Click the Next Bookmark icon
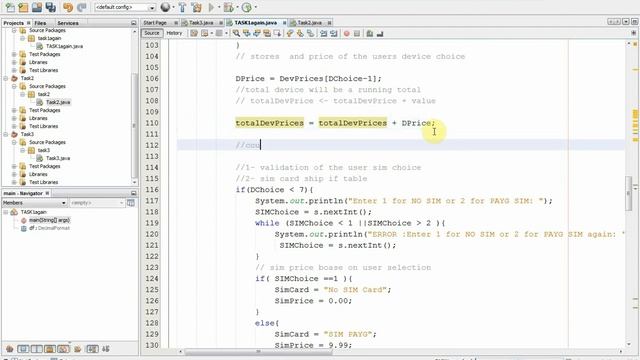This screenshot has height=360, width=640. pos(300,33)
